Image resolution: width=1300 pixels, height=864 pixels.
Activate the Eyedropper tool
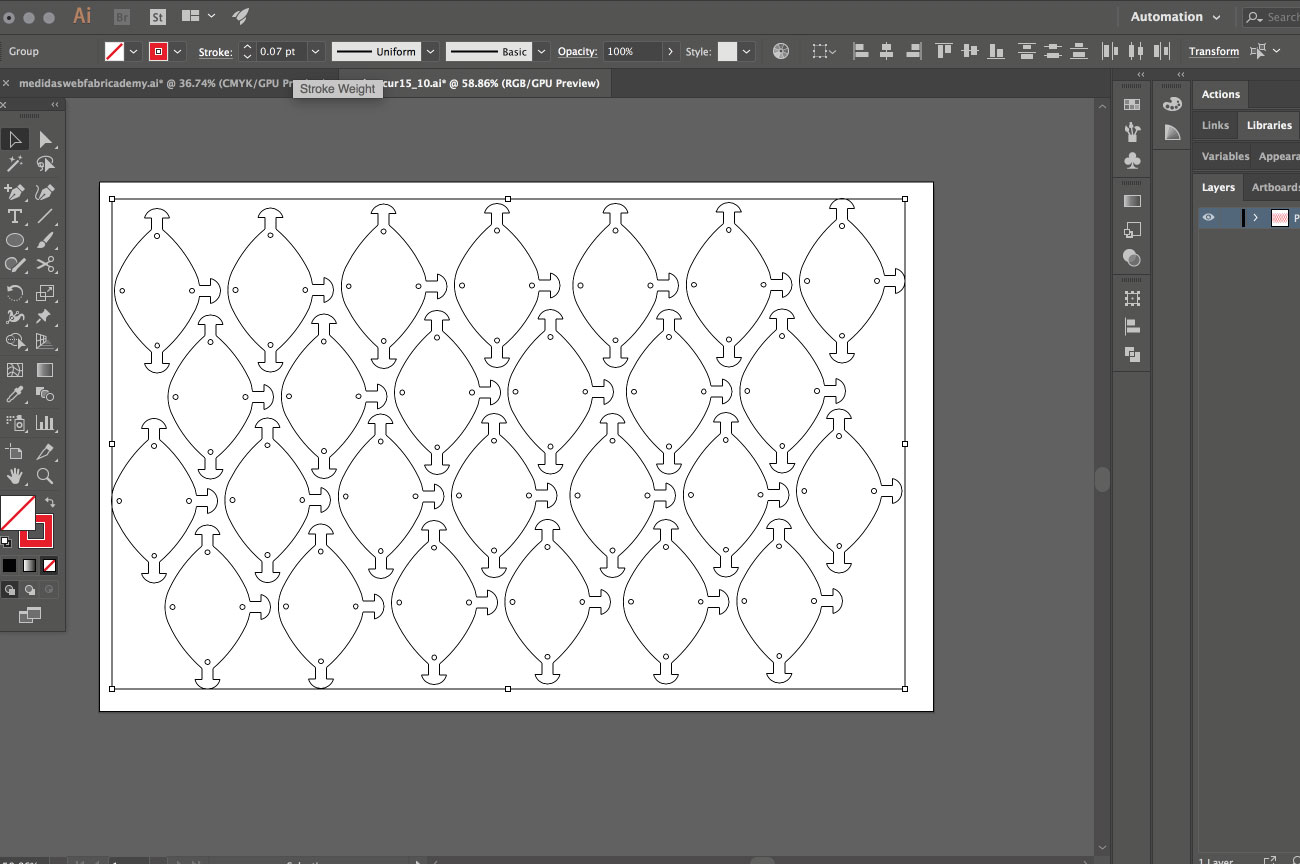click(x=15, y=396)
